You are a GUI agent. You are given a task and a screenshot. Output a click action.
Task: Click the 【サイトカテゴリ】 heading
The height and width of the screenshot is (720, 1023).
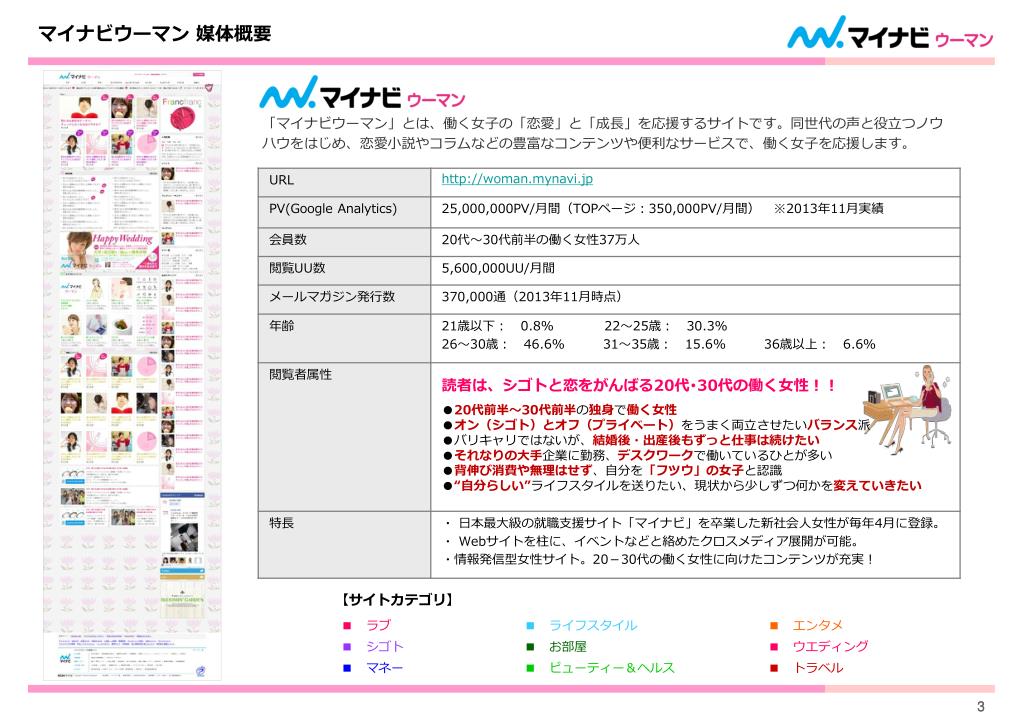[x=397, y=599]
